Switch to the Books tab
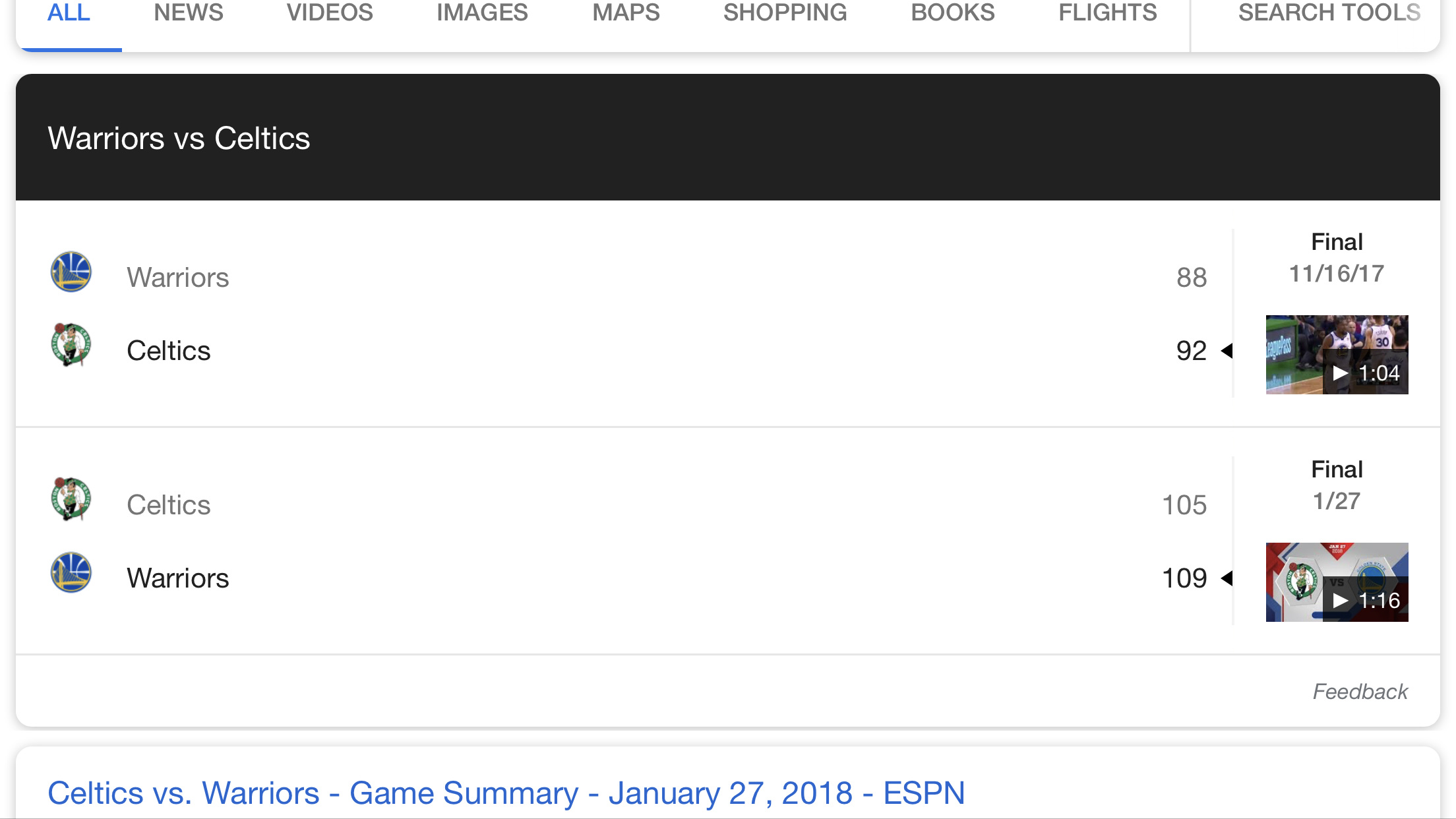 952,13
